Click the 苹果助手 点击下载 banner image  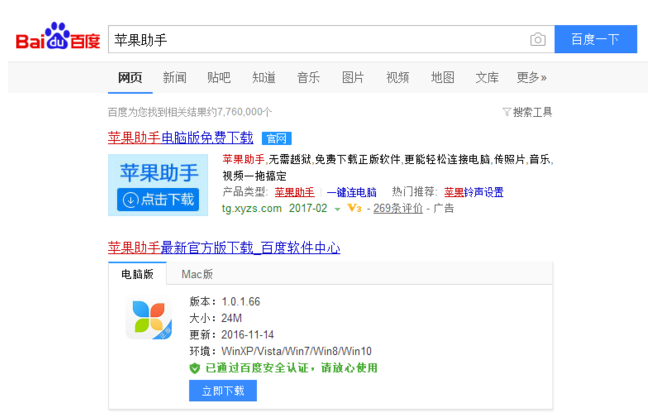tap(158, 185)
